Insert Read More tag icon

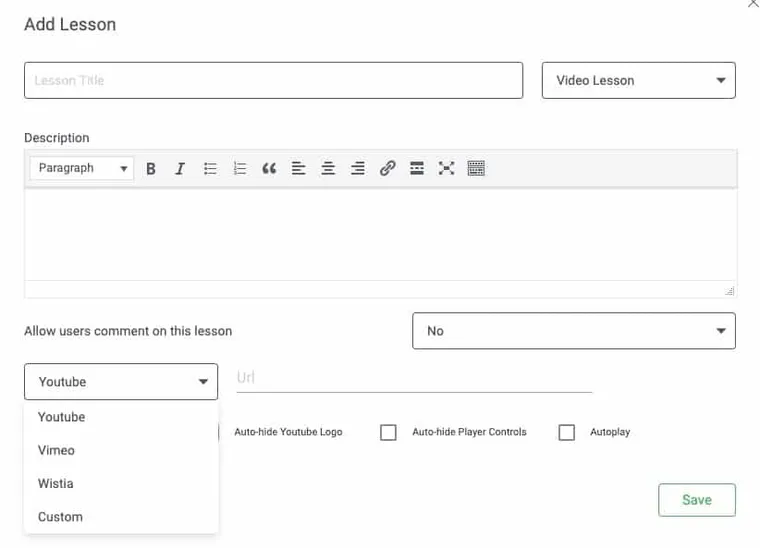[x=417, y=169]
